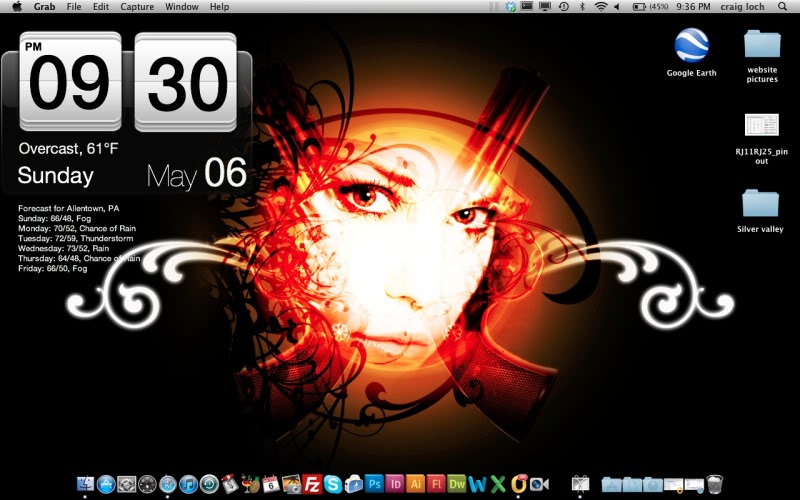The height and width of the screenshot is (500, 800).
Task: Launch Photoshop from the dock
Action: (374, 484)
